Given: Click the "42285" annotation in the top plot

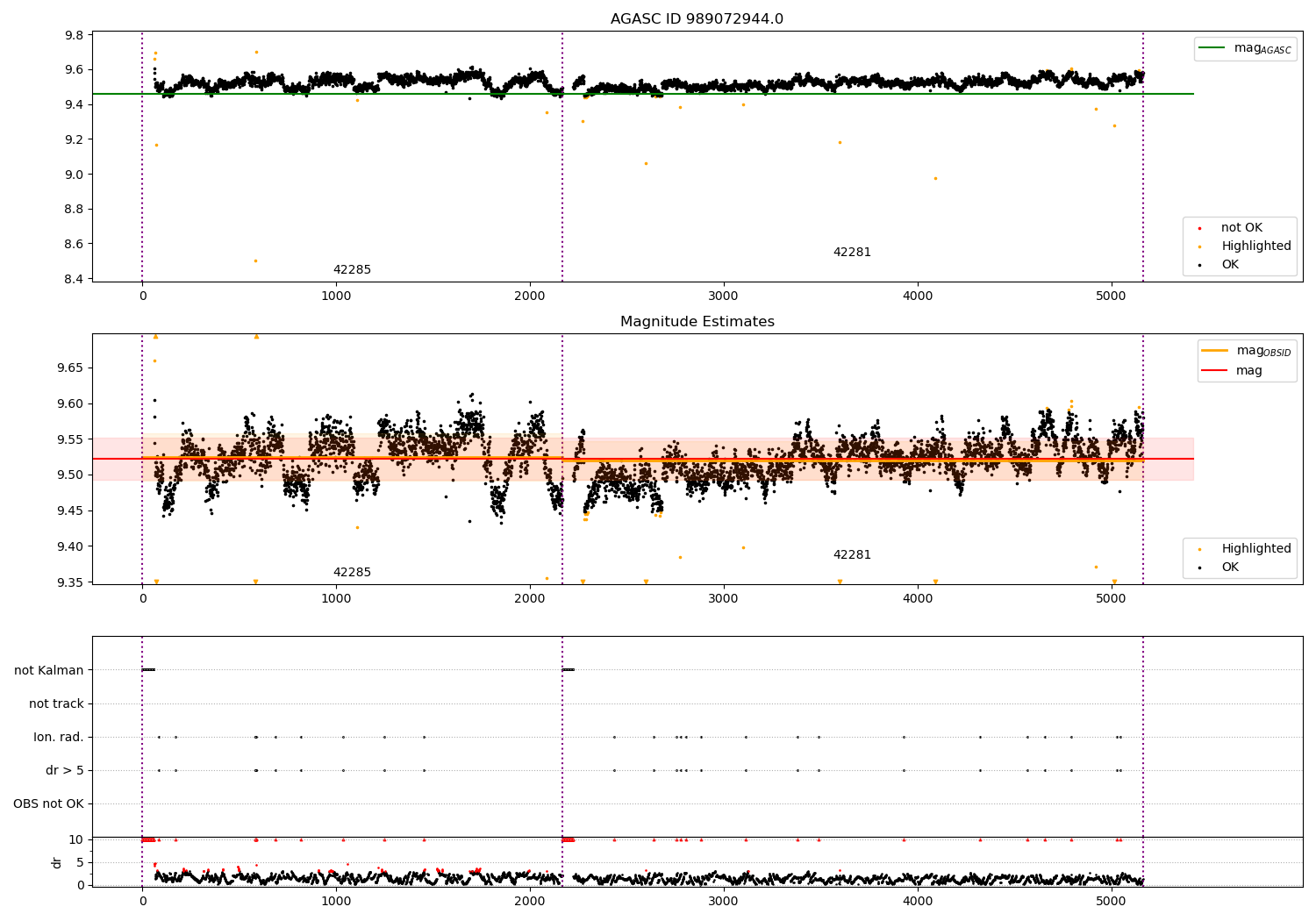Looking at the screenshot, I should [x=352, y=270].
